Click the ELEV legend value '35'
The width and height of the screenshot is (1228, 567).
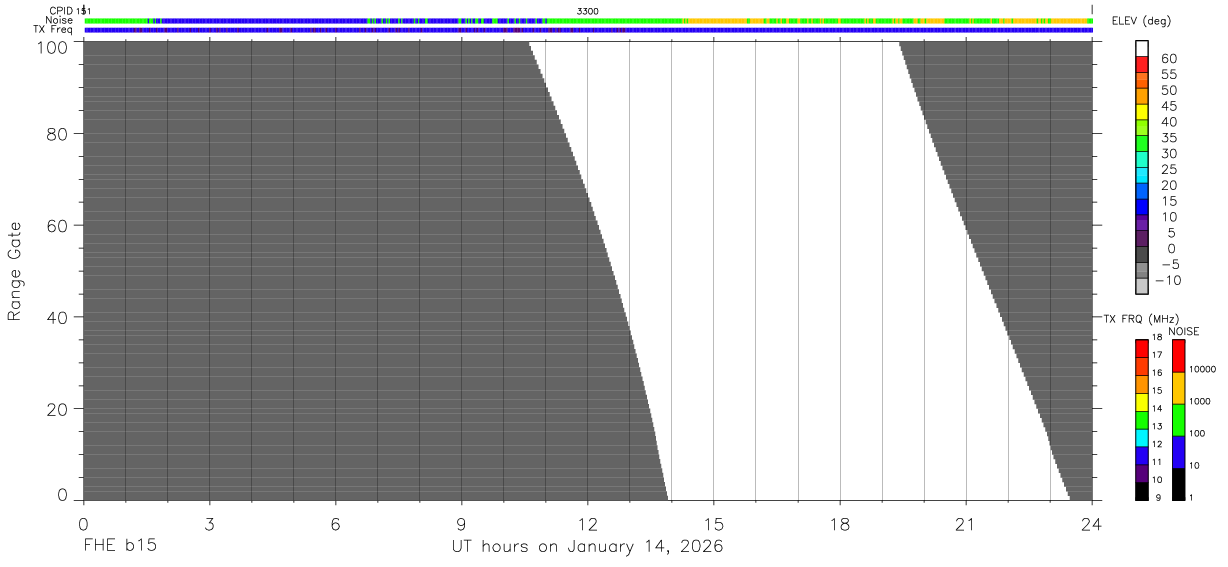pyautogui.click(x=1170, y=138)
